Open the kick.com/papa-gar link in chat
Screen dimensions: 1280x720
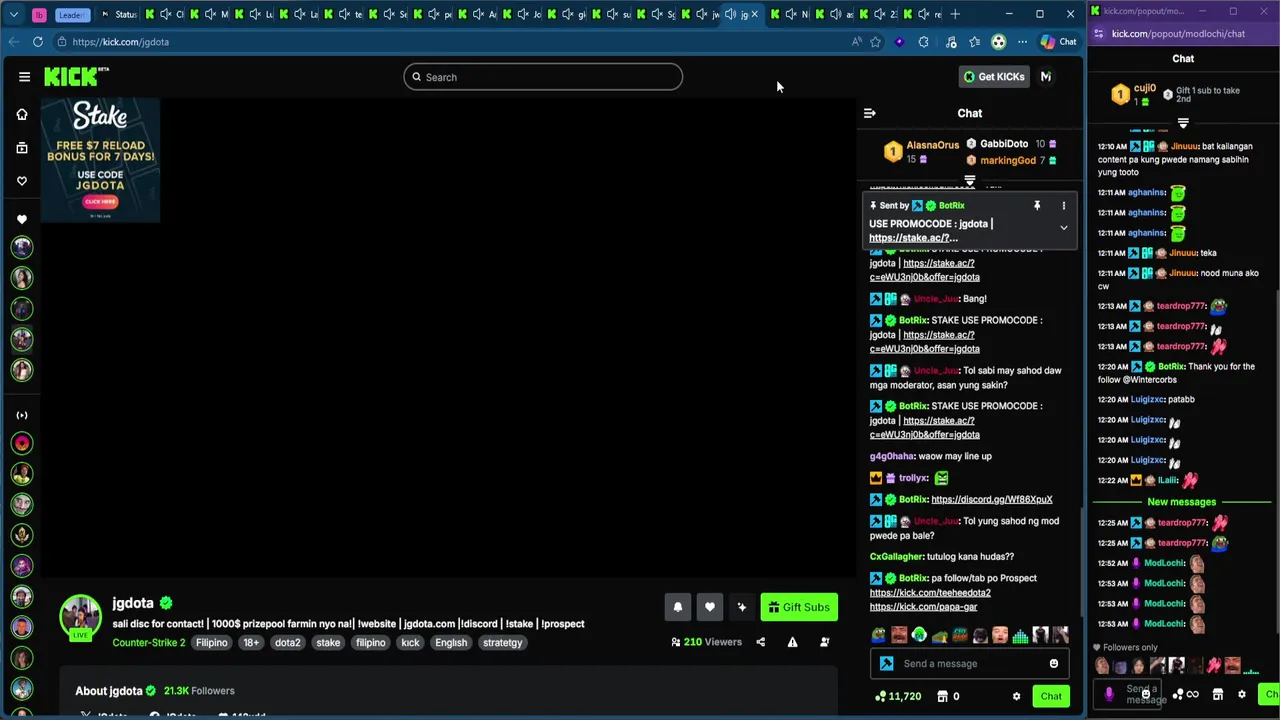tap(923, 606)
